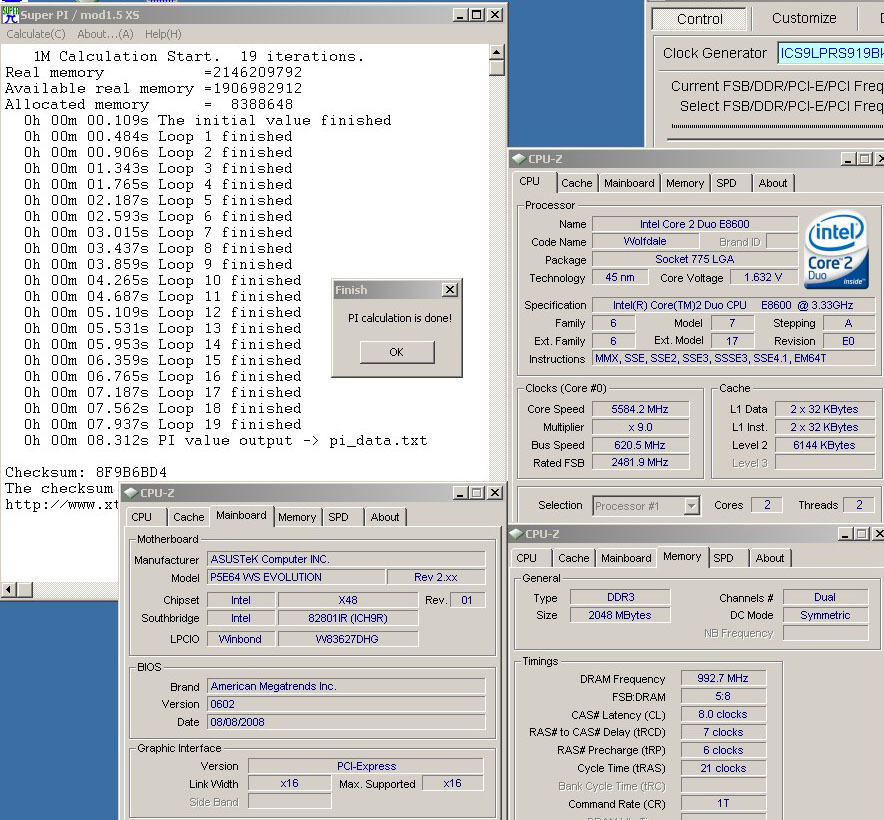Click the motherboard model 'P5E64 WS EVOLUTION'
This screenshot has width=884, height=820.
296,577
